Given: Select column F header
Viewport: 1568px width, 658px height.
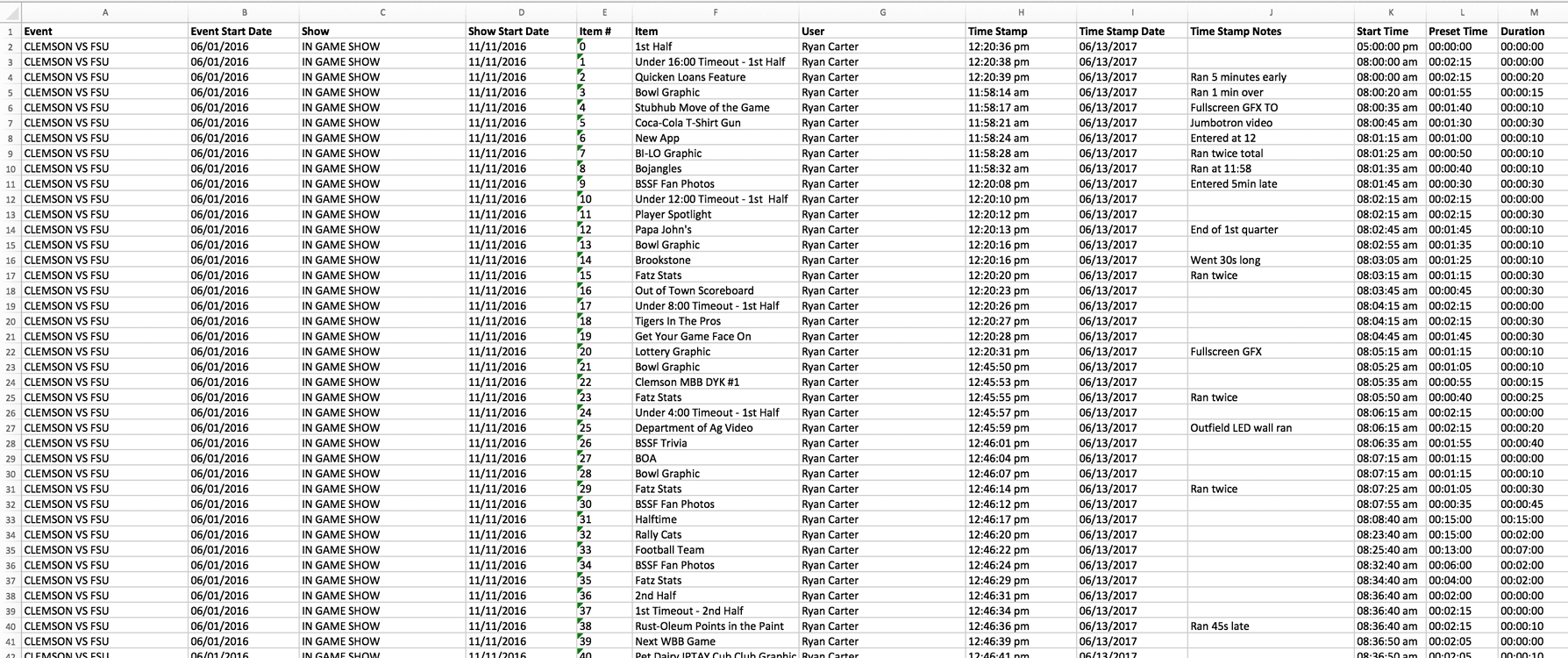Looking at the screenshot, I should coord(715,12).
